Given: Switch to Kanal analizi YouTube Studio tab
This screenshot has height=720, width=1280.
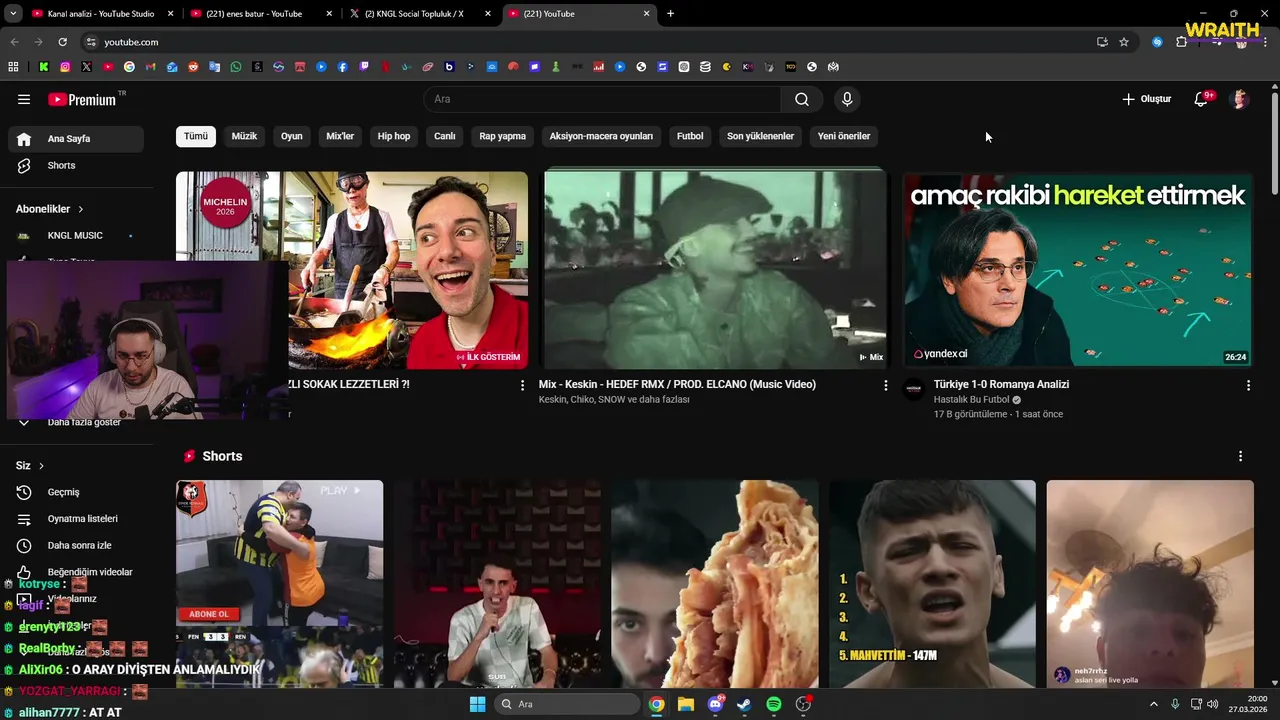Looking at the screenshot, I should [102, 14].
